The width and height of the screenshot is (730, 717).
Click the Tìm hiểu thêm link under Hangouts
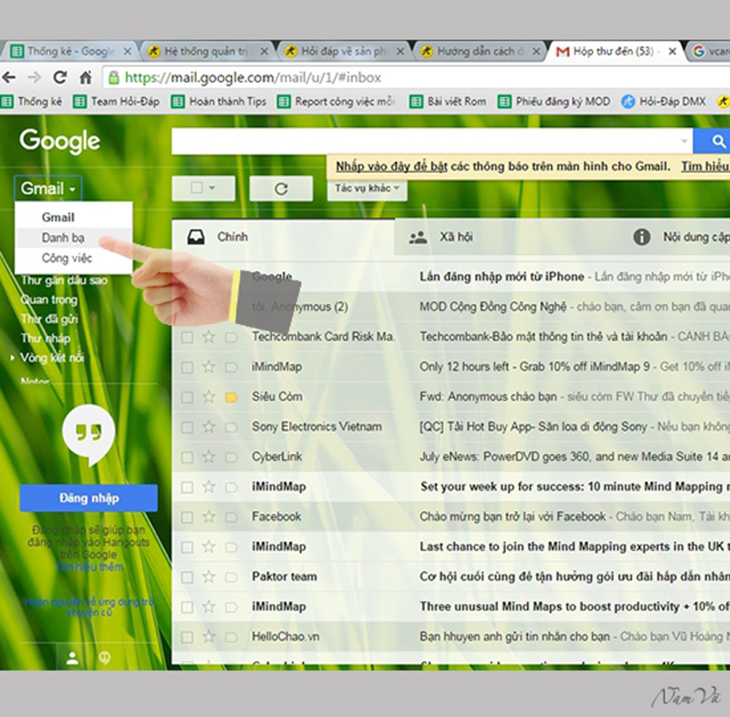[x=89, y=567]
